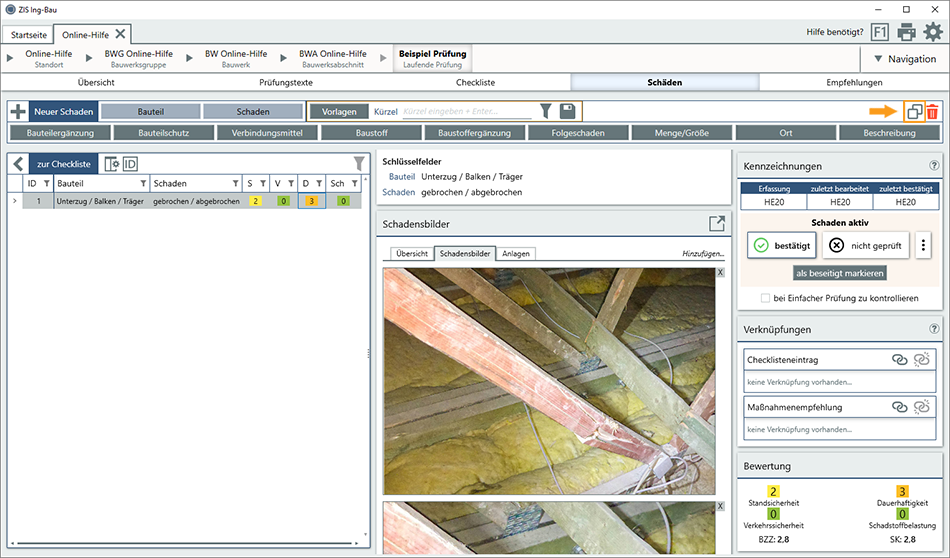Click the BW Online-Hilfe breadcrumb
The height and width of the screenshot is (558, 950).
coord(236,58)
